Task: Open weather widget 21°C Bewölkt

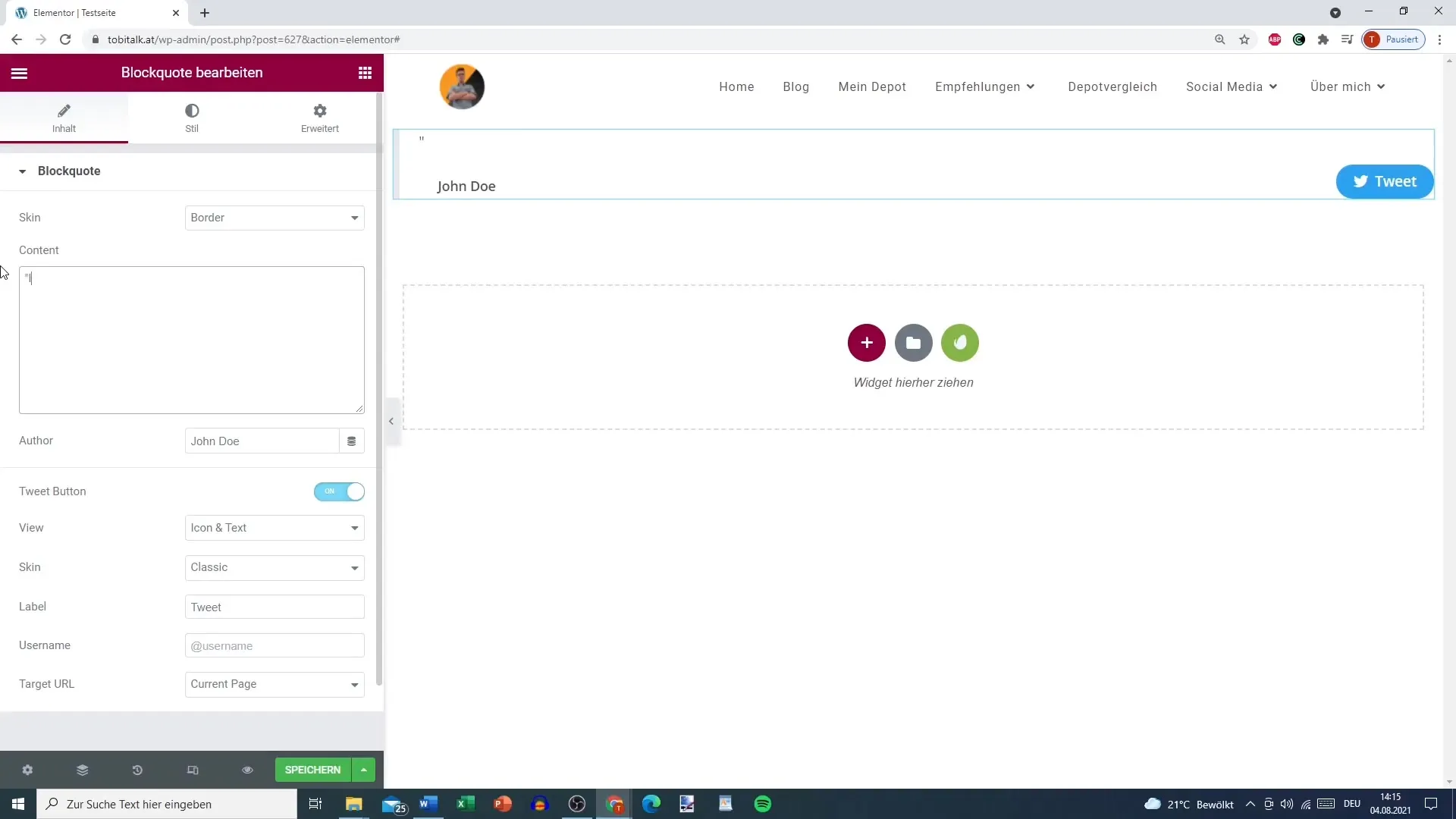Action: tap(1189, 805)
